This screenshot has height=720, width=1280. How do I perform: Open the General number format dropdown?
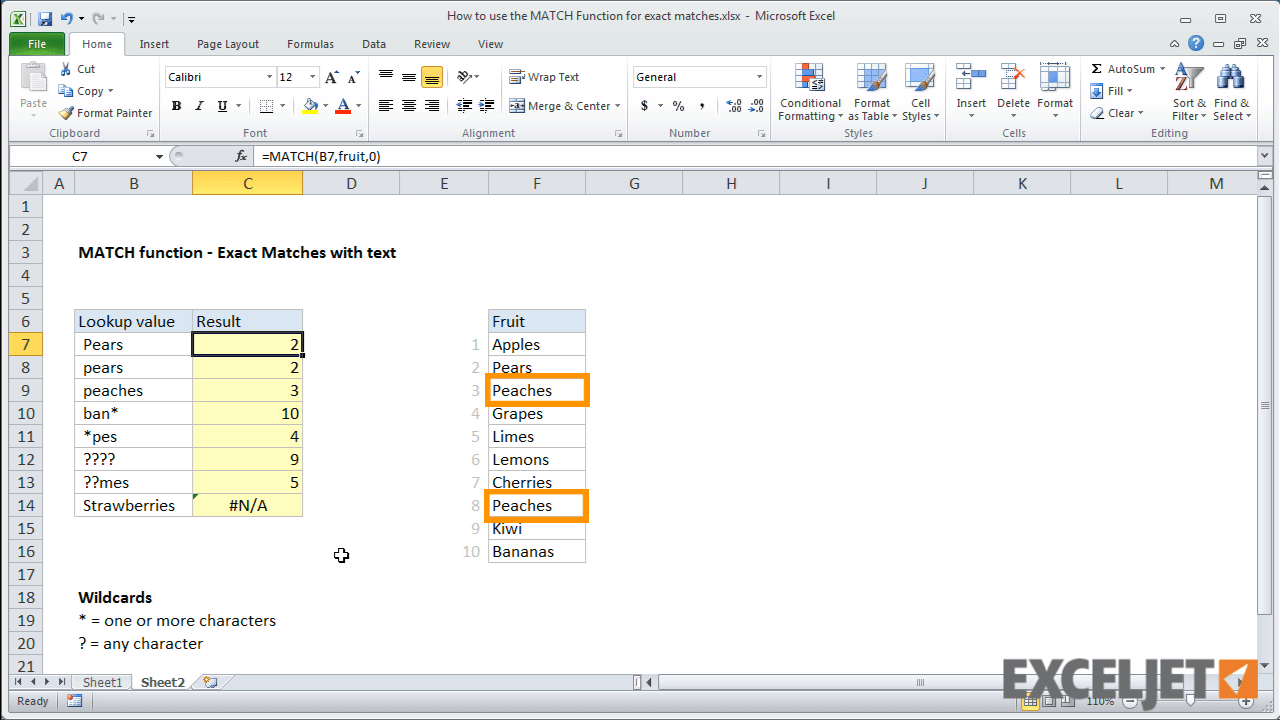pos(698,77)
